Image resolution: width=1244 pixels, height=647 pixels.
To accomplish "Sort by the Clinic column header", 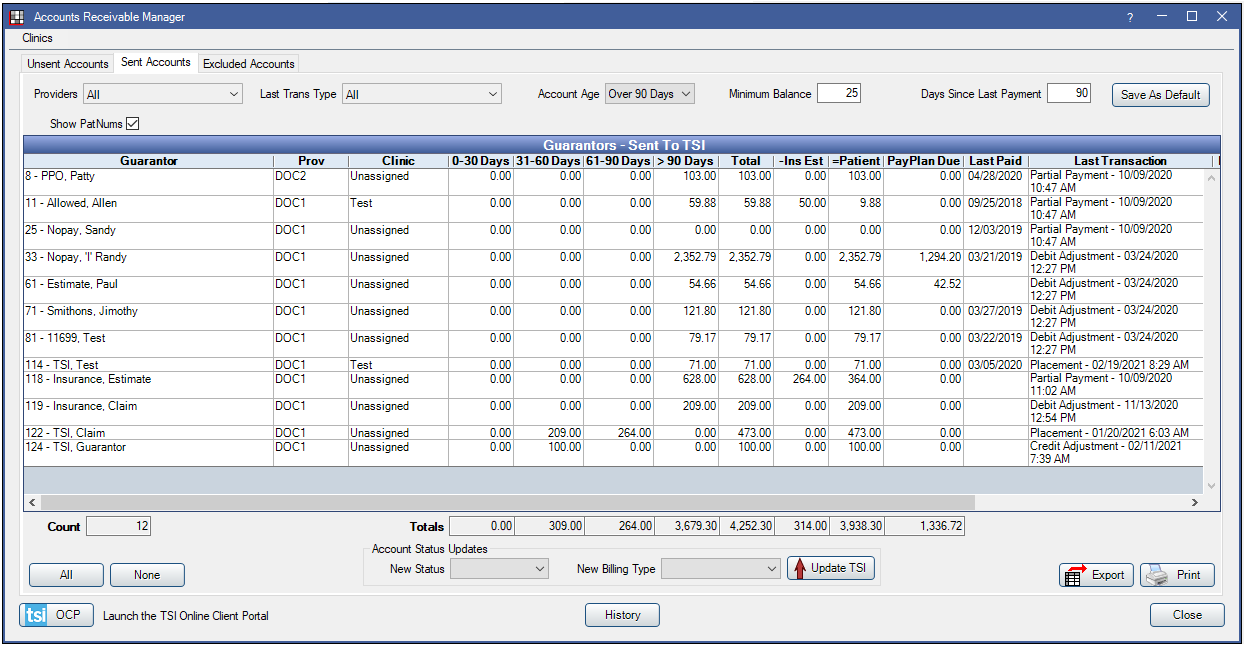I will (398, 160).
